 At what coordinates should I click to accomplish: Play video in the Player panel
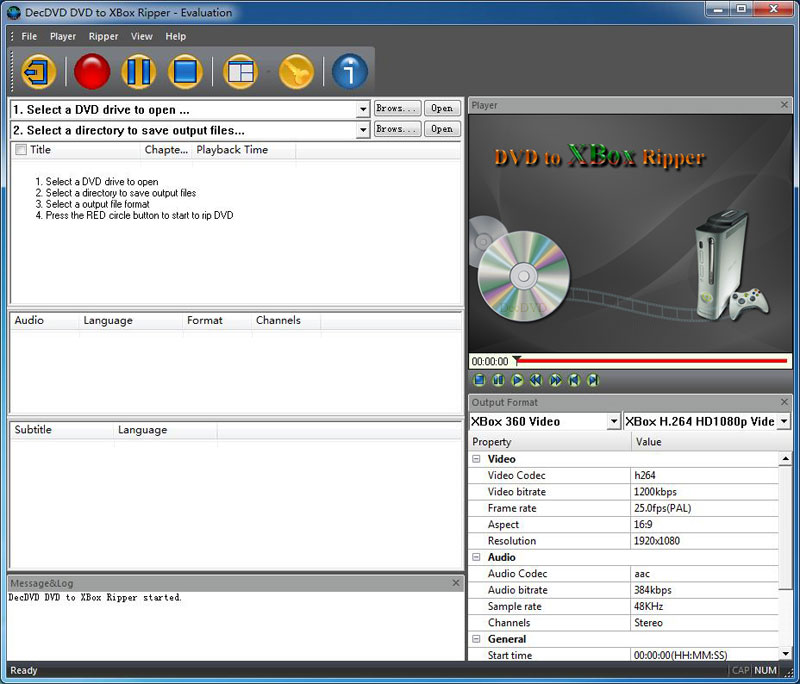click(x=517, y=380)
